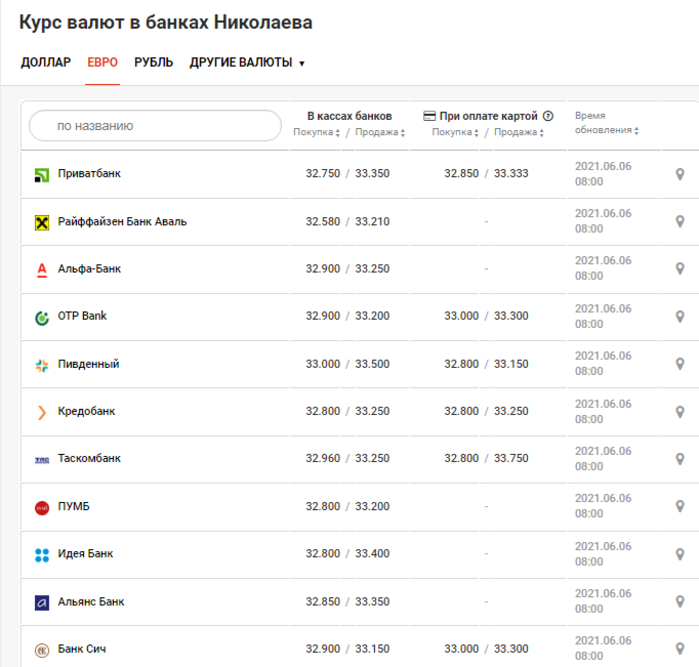The image size is (699, 667).
Task: Click Таскомбанк cash buy rate 32.960
Action: point(323,458)
